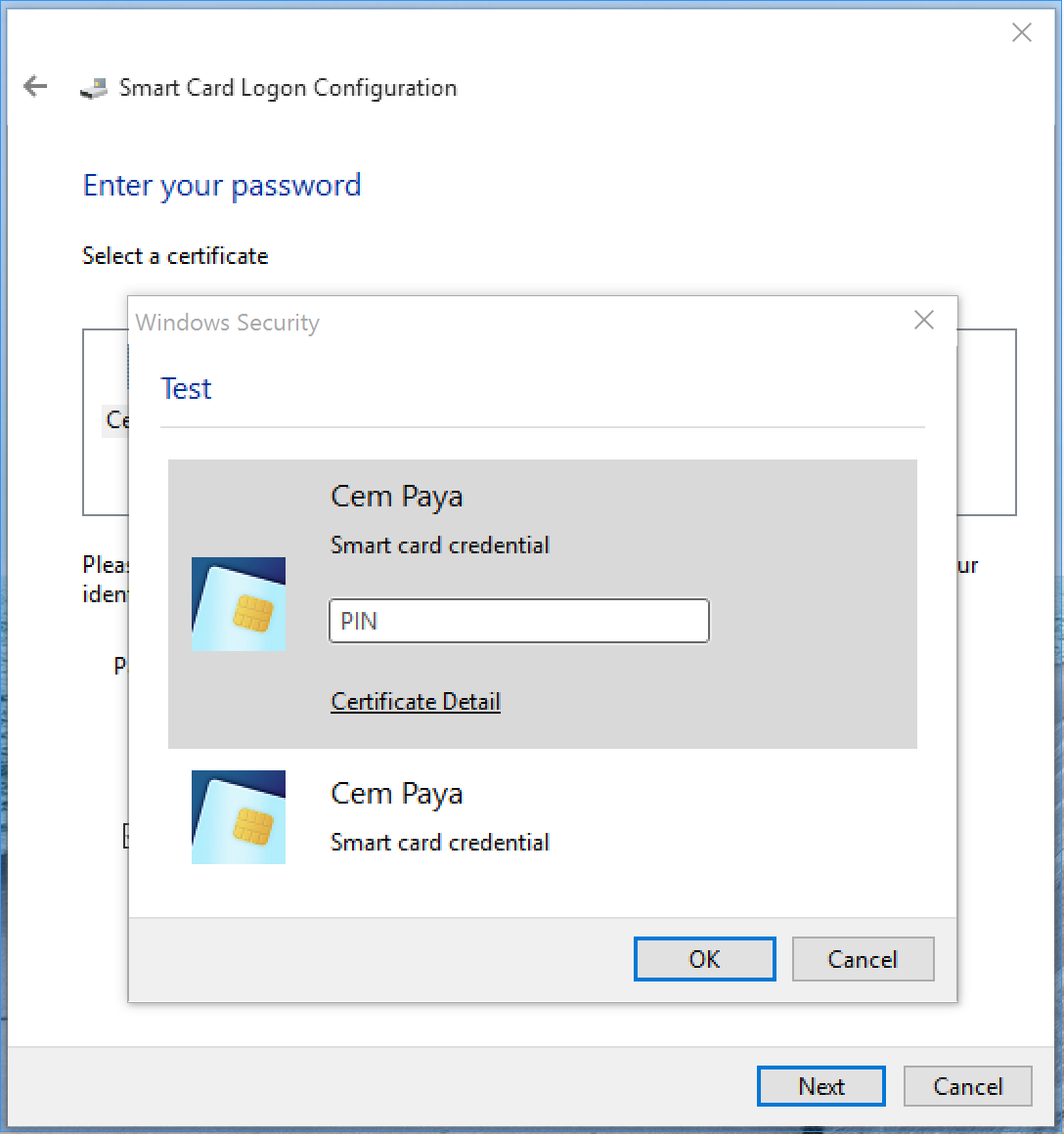1064x1134 pixels.
Task: Focus the PIN entry field
Action: pos(518,621)
